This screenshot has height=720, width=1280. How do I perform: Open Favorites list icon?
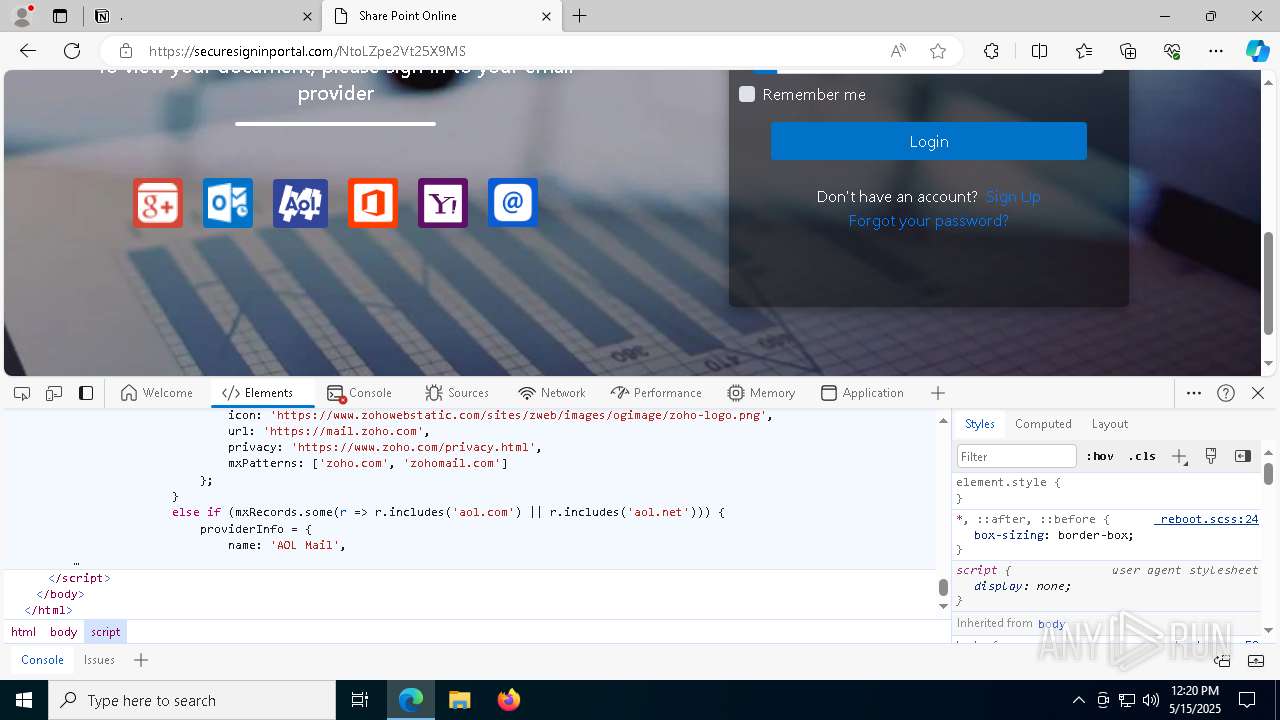click(x=1084, y=51)
